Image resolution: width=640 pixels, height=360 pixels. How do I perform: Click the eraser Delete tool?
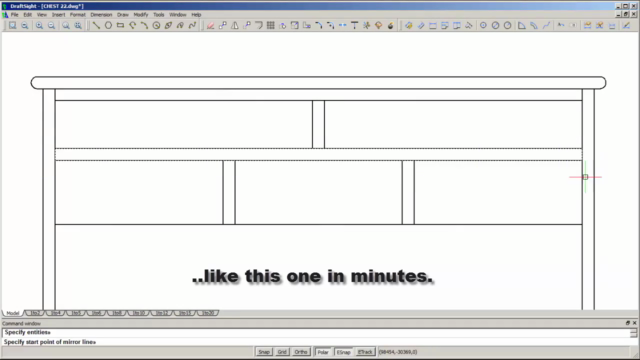point(211,25)
